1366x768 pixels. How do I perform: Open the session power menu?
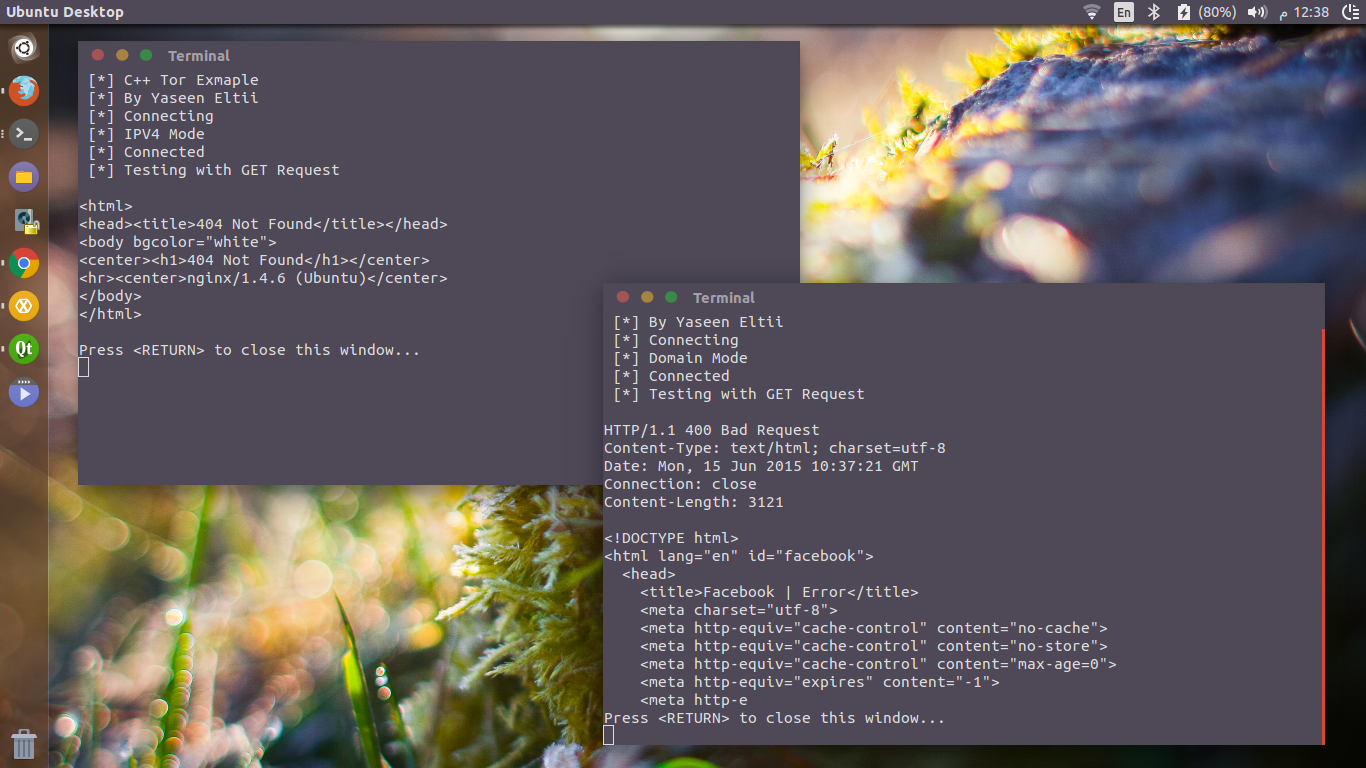[x=1349, y=12]
